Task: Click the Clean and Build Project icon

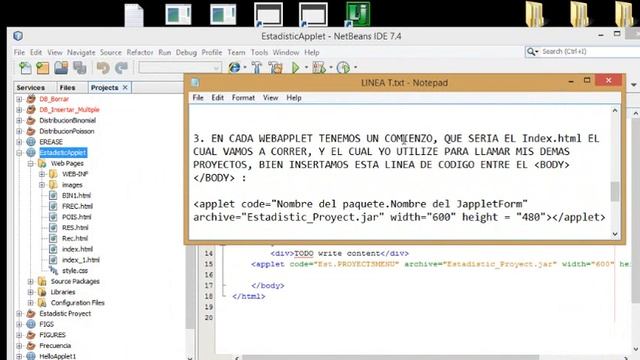Action: click(x=276, y=67)
